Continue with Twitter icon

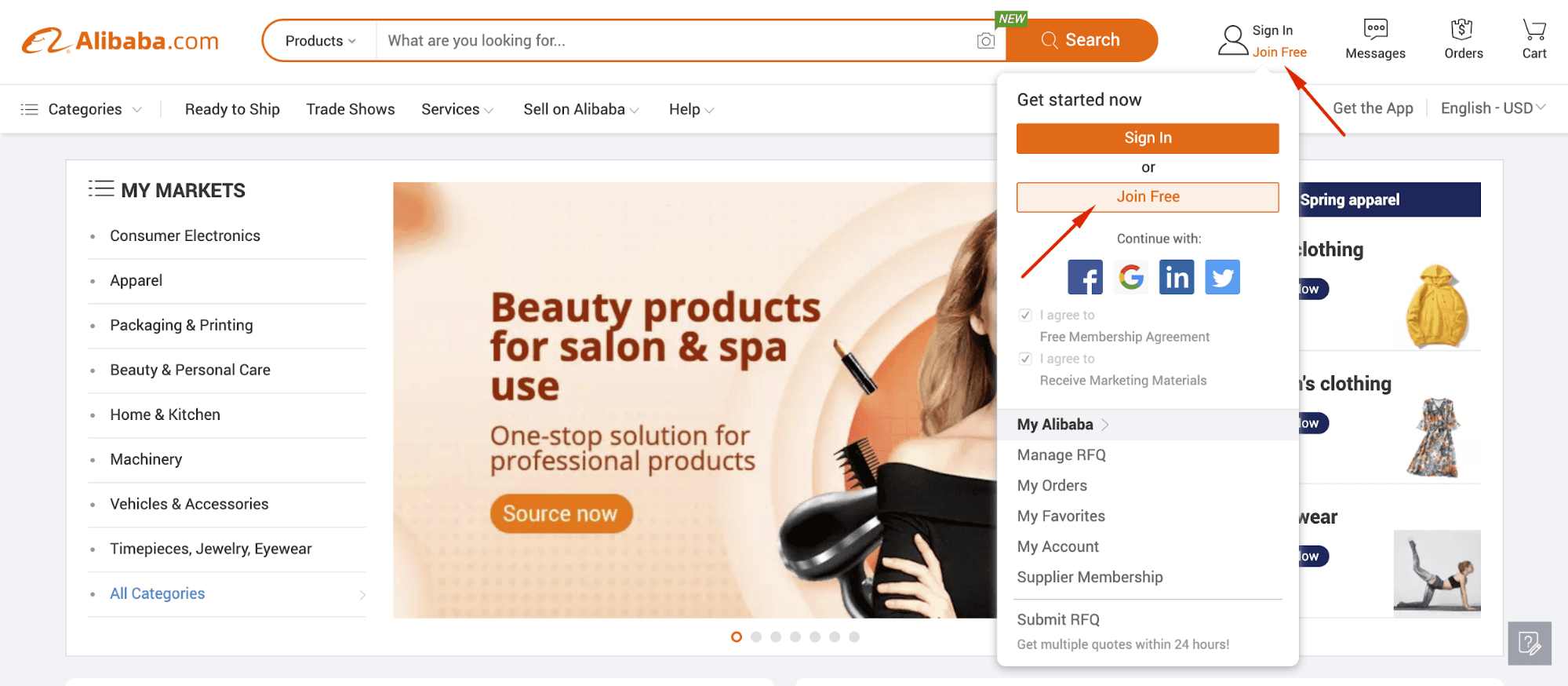point(1222,277)
